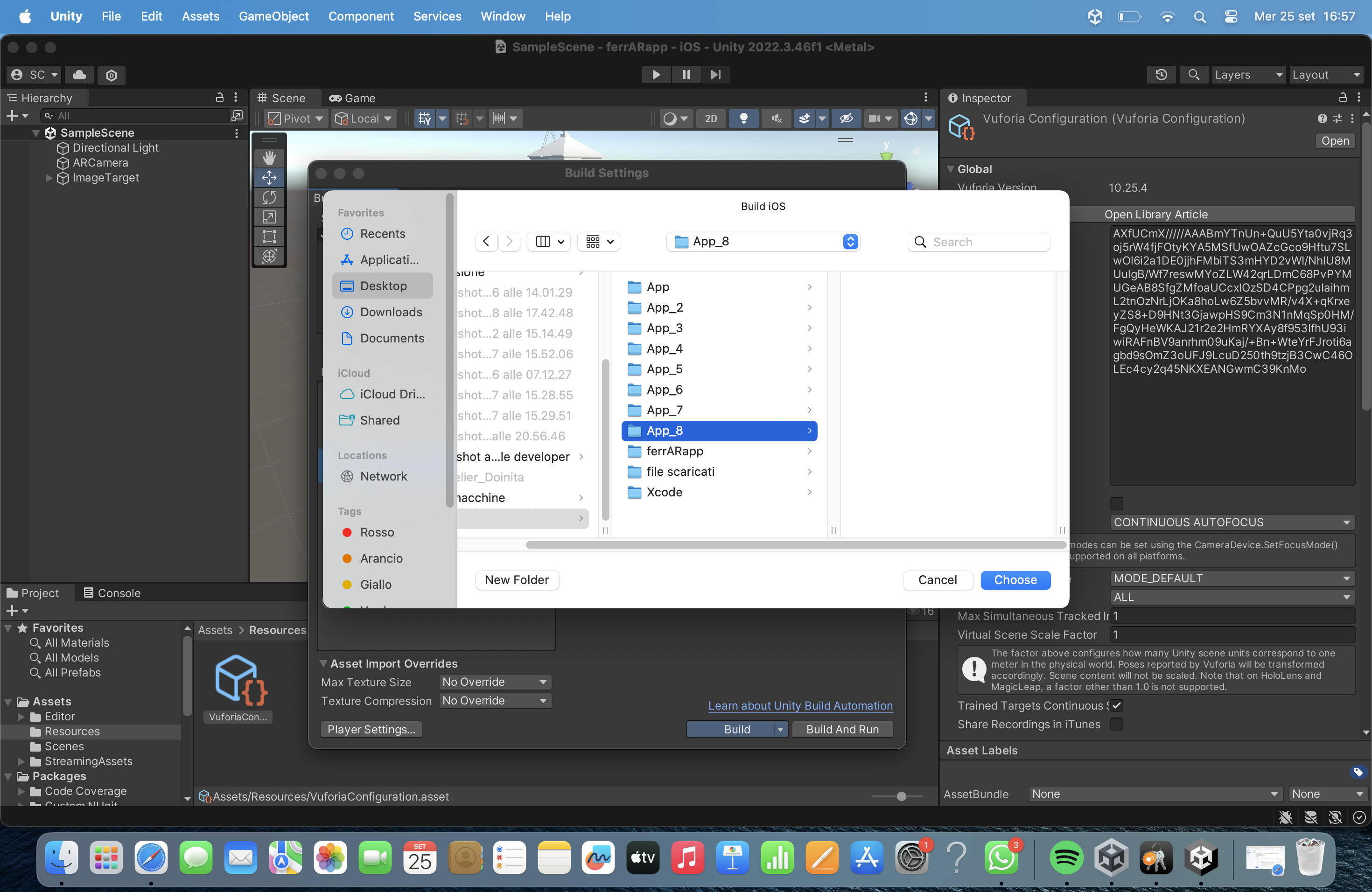This screenshot has width=1372, height=892.
Task: Click Desktop in dialog sidebar
Action: [x=383, y=286]
